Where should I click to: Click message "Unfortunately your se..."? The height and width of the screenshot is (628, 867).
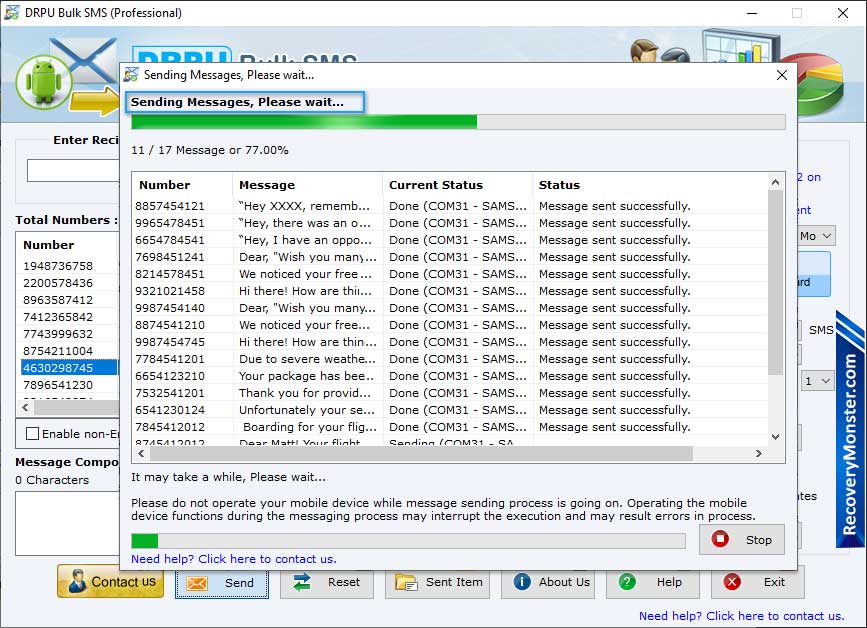[307, 410]
